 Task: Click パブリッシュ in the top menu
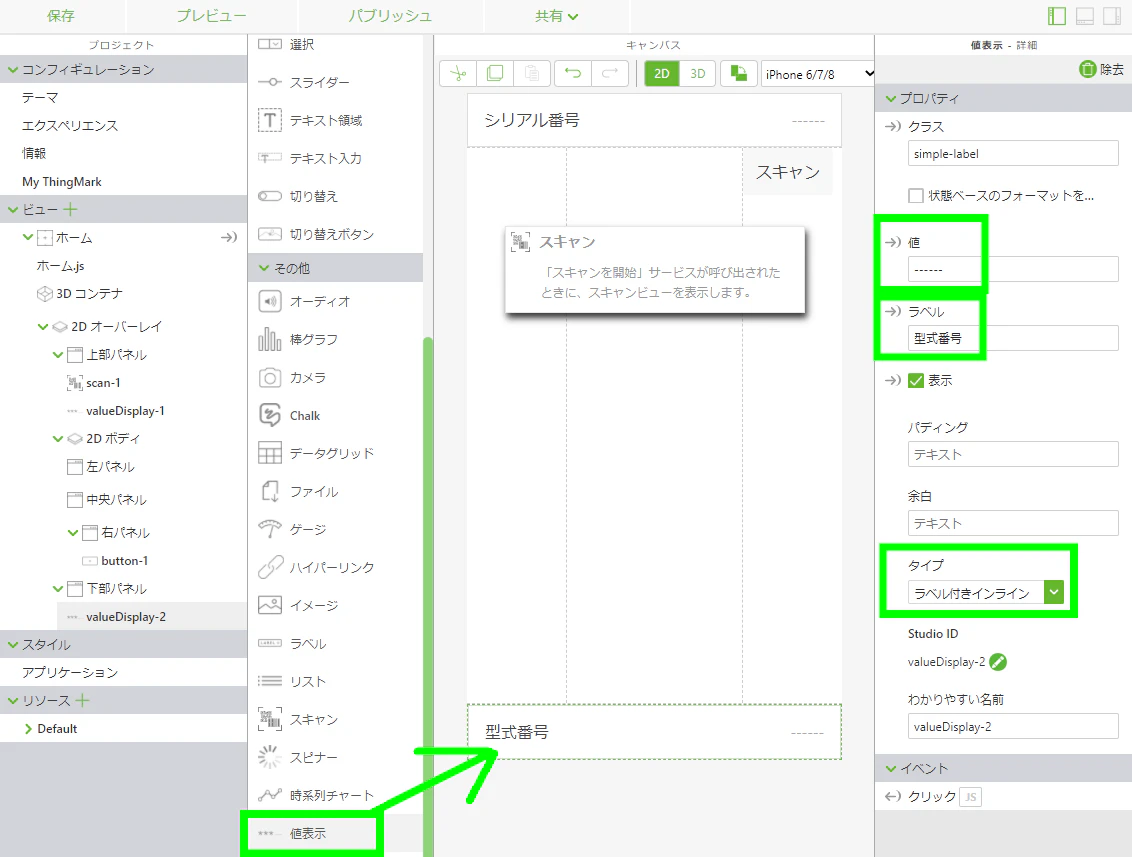point(390,16)
